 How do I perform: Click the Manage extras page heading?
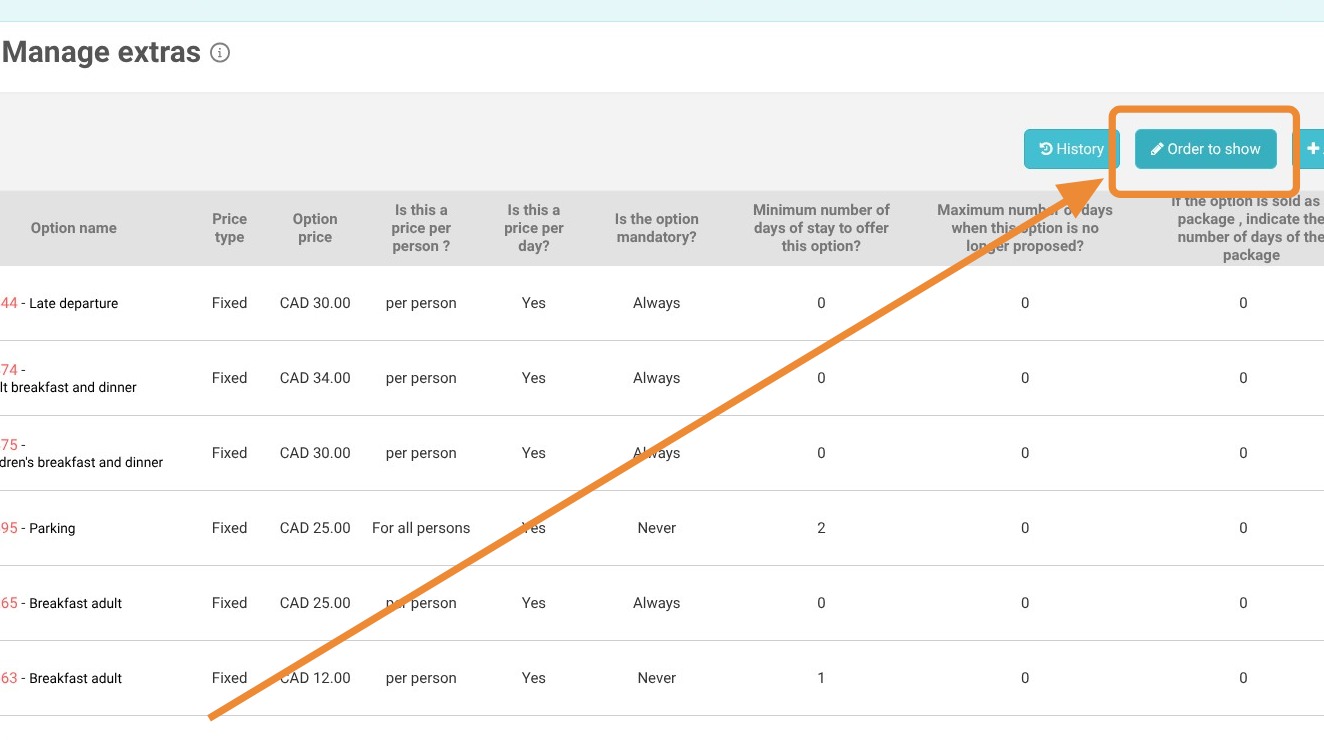tap(101, 52)
